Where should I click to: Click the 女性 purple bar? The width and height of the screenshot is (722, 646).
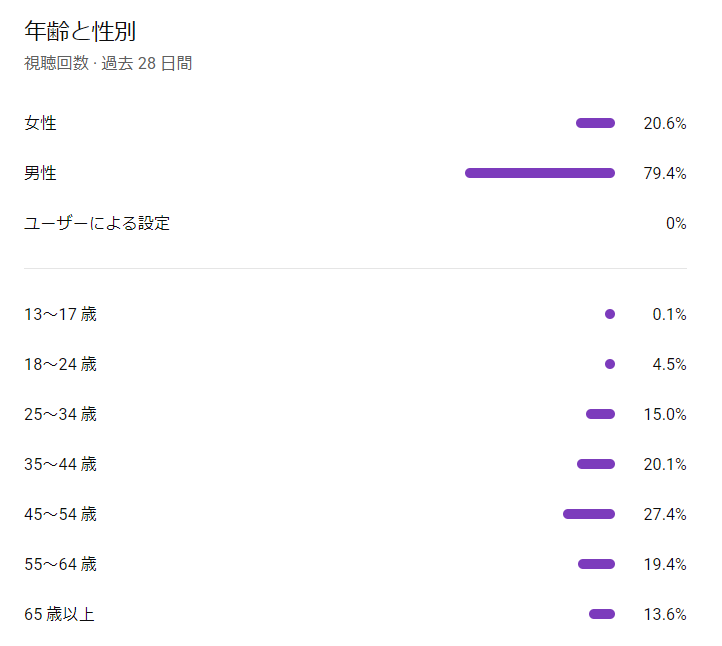(595, 123)
